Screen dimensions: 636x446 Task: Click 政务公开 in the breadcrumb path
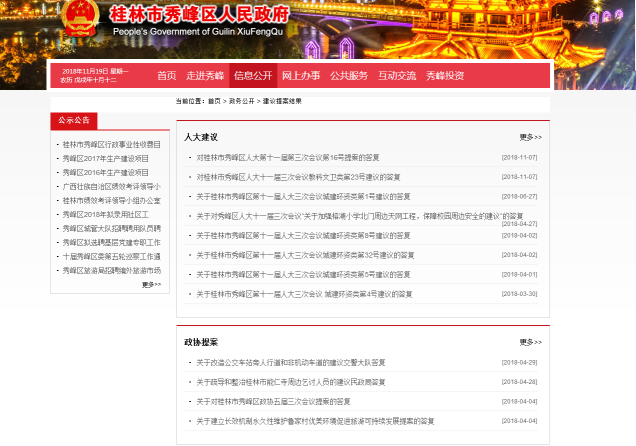coord(240,101)
